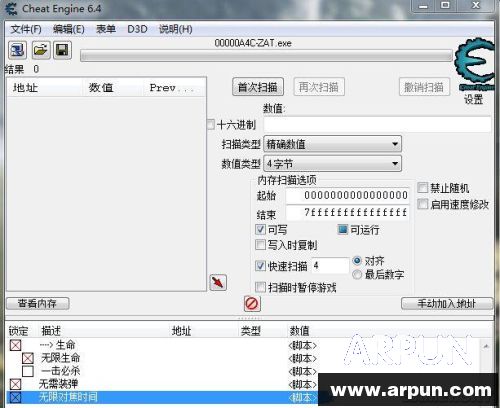This screenshot has width=500, height=408.
Task: Enable lock box for 一击必杀
Action: tap(28, 371)
